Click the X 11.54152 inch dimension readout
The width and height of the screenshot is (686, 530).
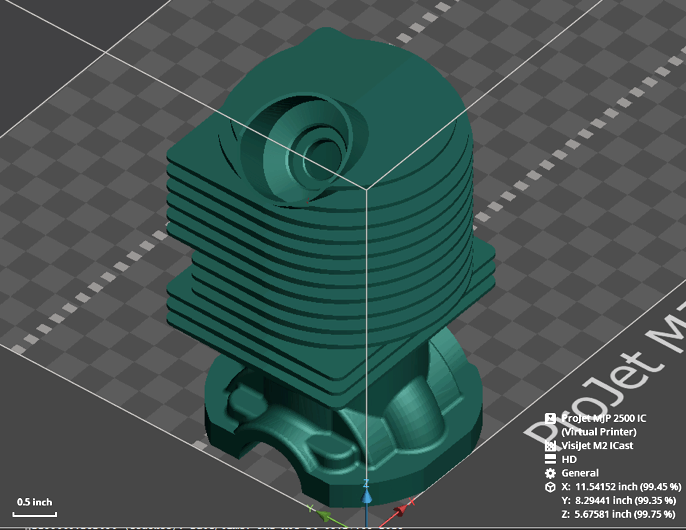621,487
